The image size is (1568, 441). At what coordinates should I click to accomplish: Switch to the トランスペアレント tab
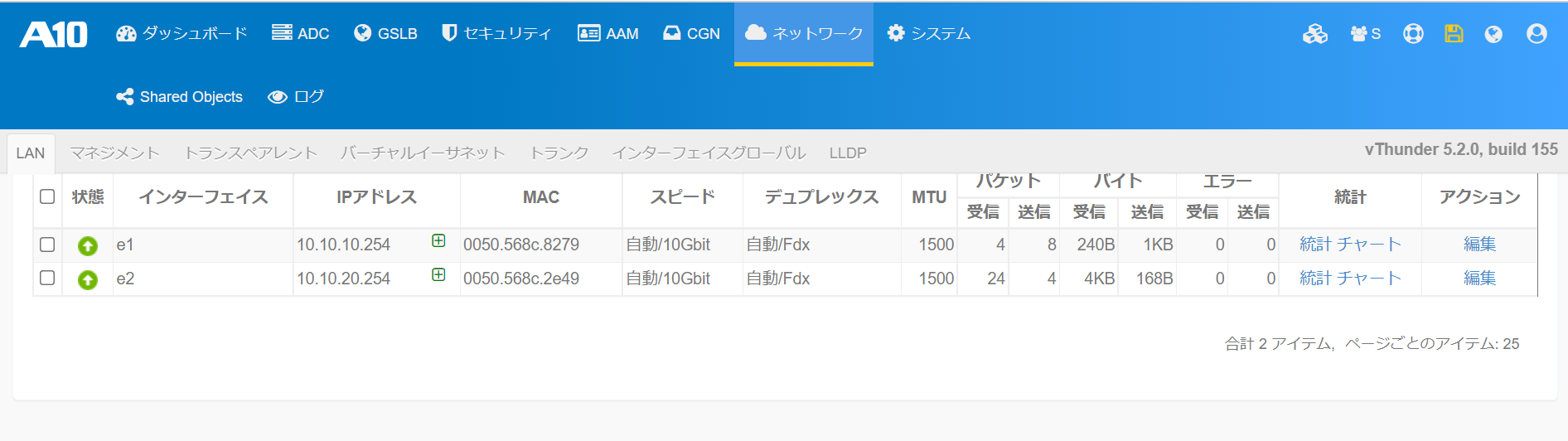point(250,153)
